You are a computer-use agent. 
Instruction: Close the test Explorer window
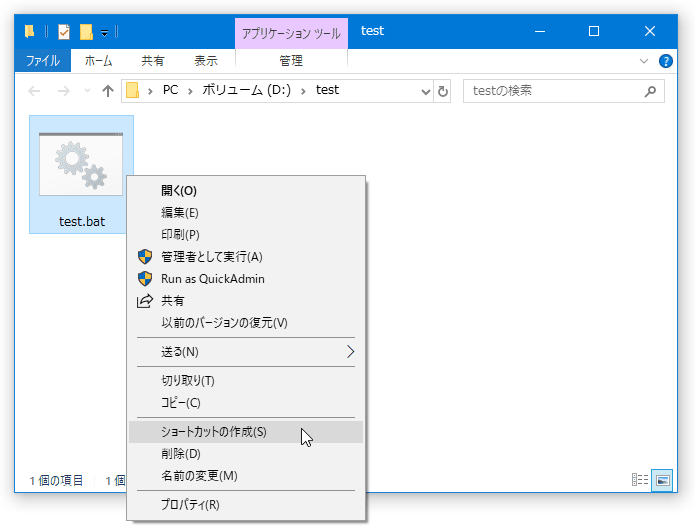click(650, 31)
